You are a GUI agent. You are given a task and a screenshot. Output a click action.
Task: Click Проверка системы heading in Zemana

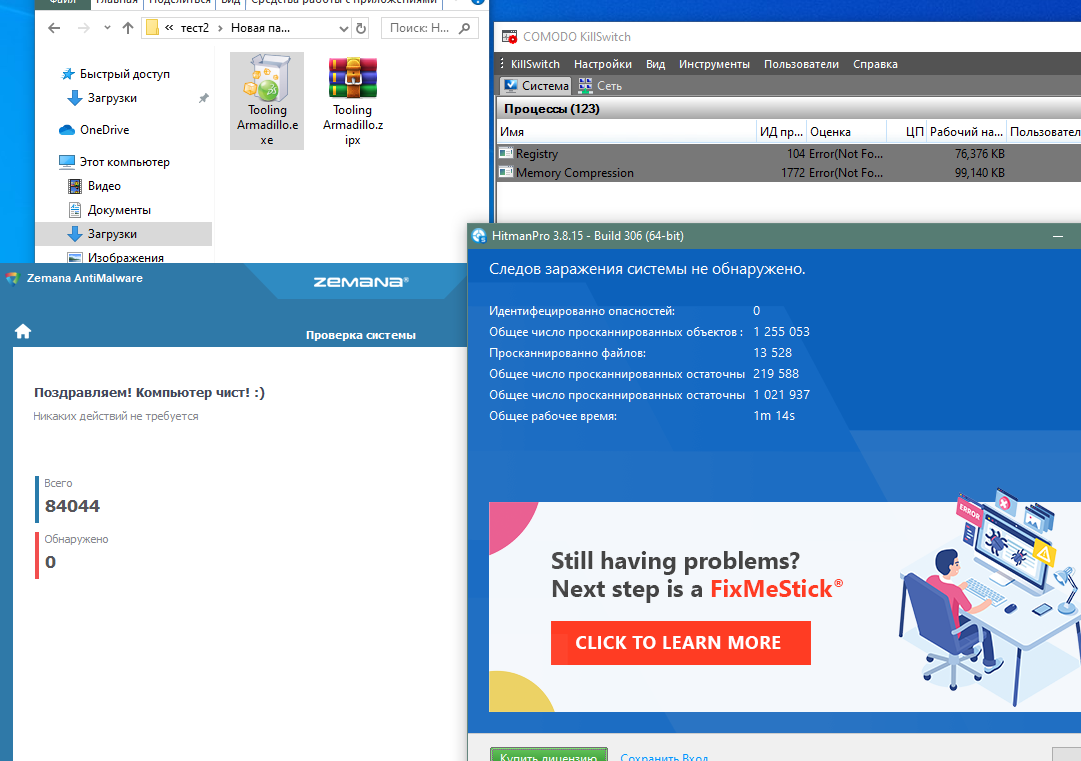361,336
